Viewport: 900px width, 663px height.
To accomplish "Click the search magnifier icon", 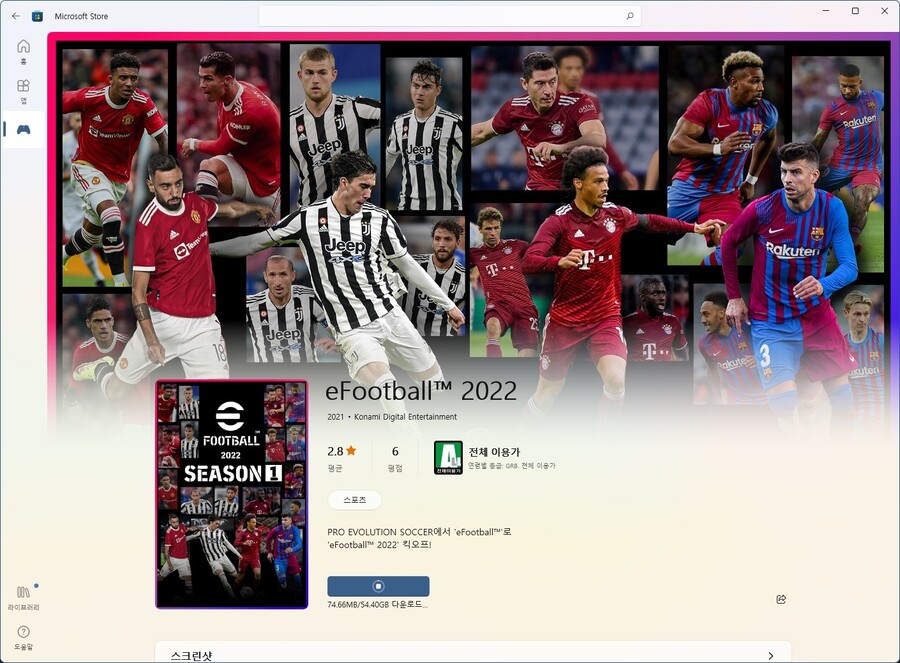I will point(630,16).
